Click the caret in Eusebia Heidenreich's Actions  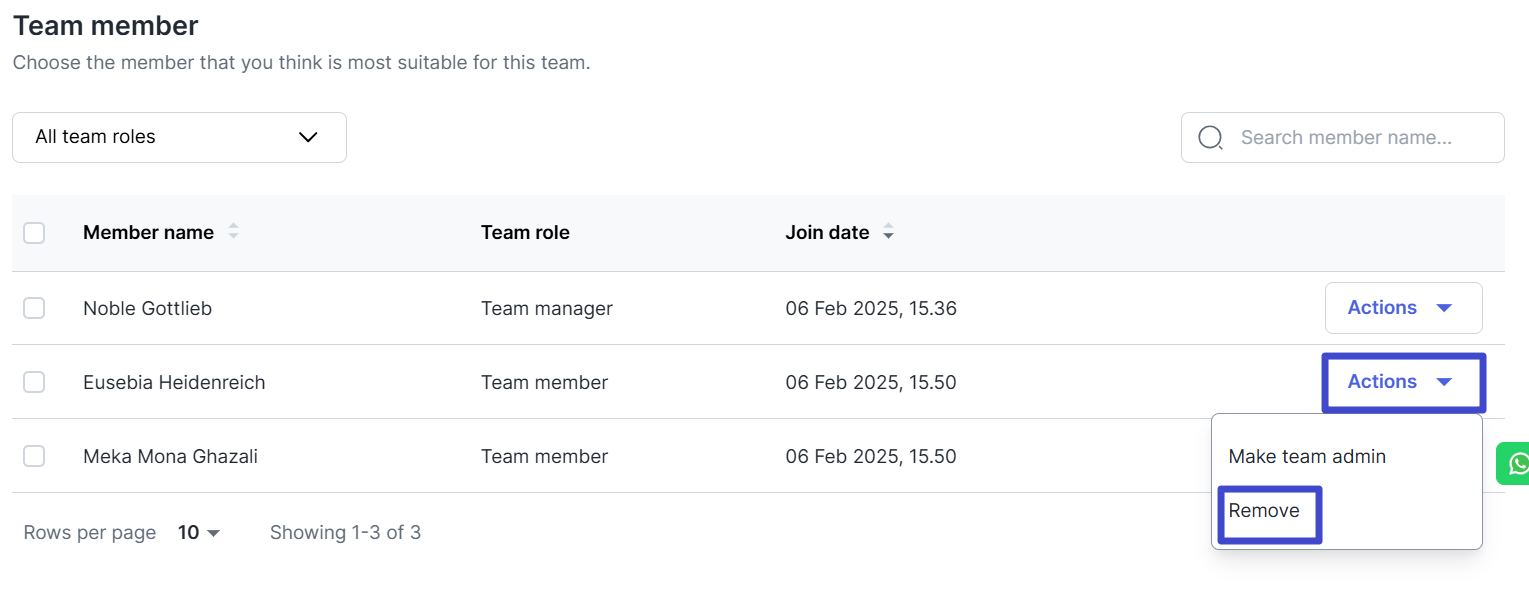click(x=1444, y=382)
